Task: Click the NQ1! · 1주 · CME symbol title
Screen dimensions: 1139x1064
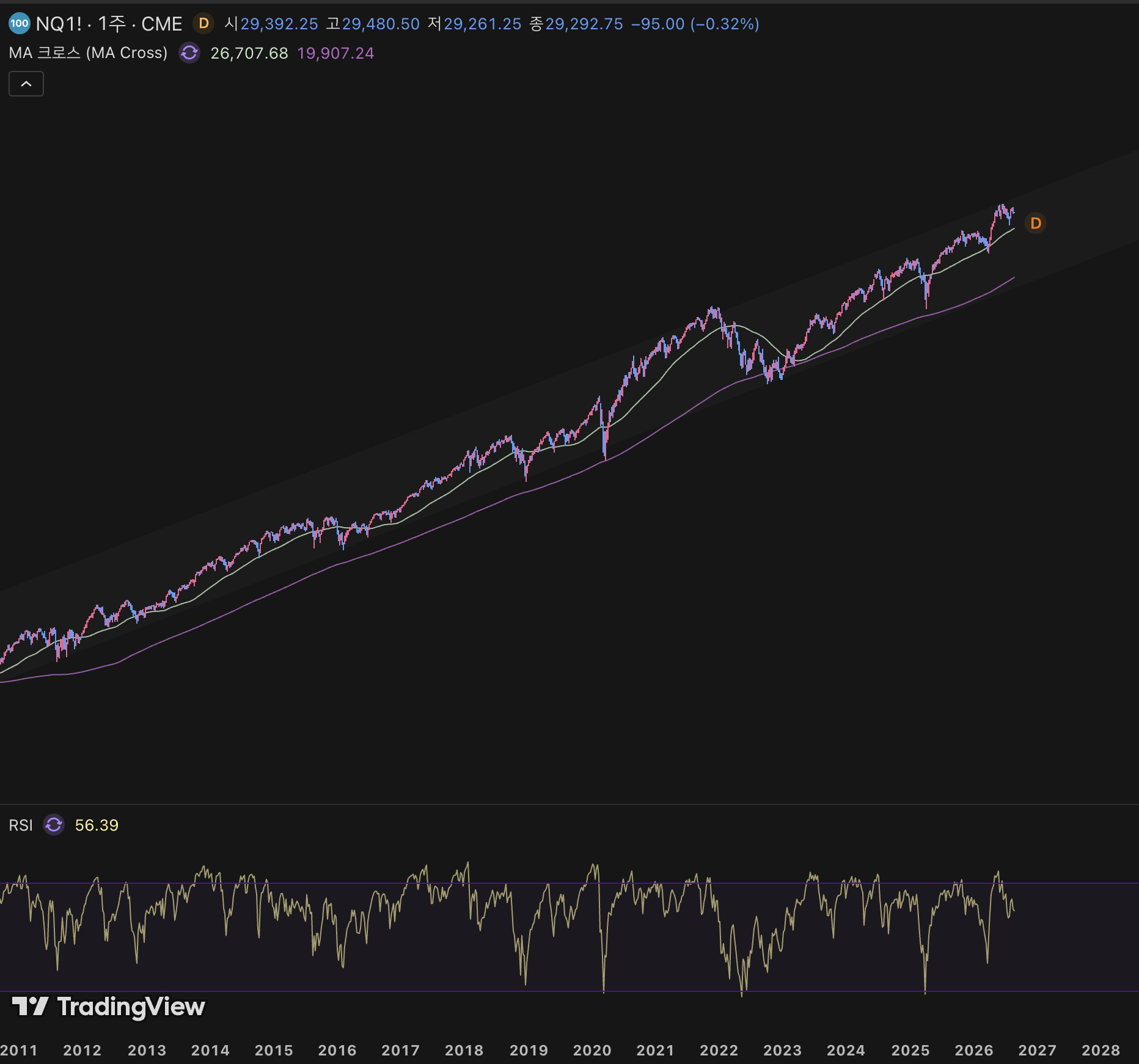Action: click(x=109, y=24)
